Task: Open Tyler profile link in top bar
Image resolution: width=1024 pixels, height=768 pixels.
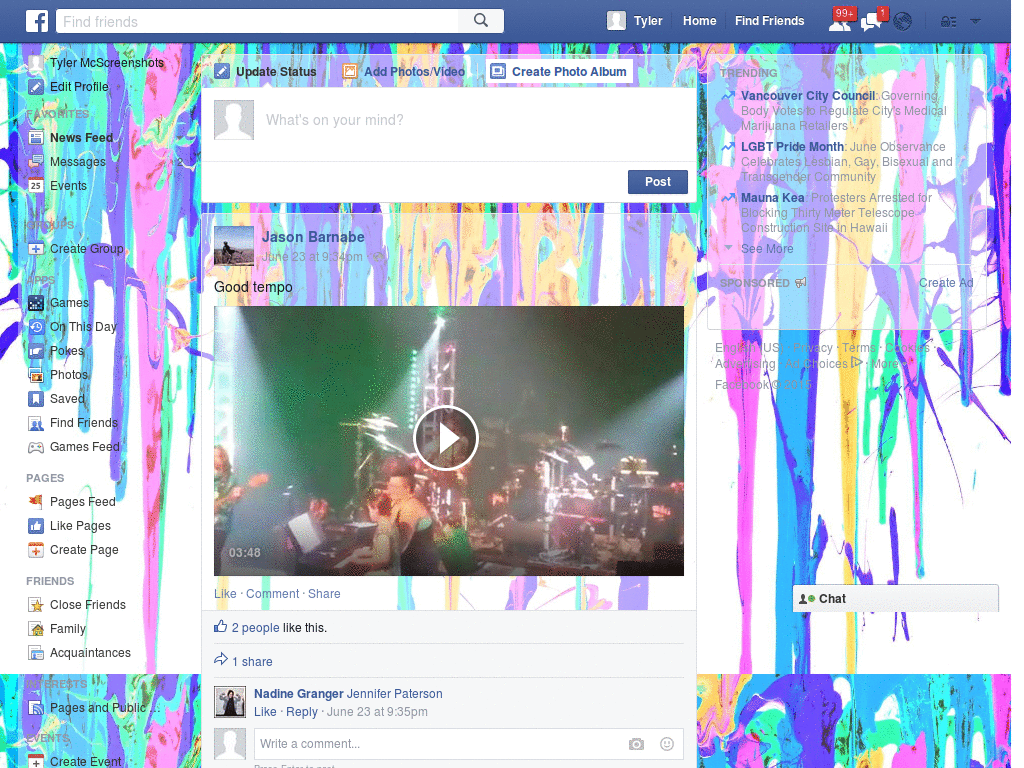Action: [x=648, y=21]
